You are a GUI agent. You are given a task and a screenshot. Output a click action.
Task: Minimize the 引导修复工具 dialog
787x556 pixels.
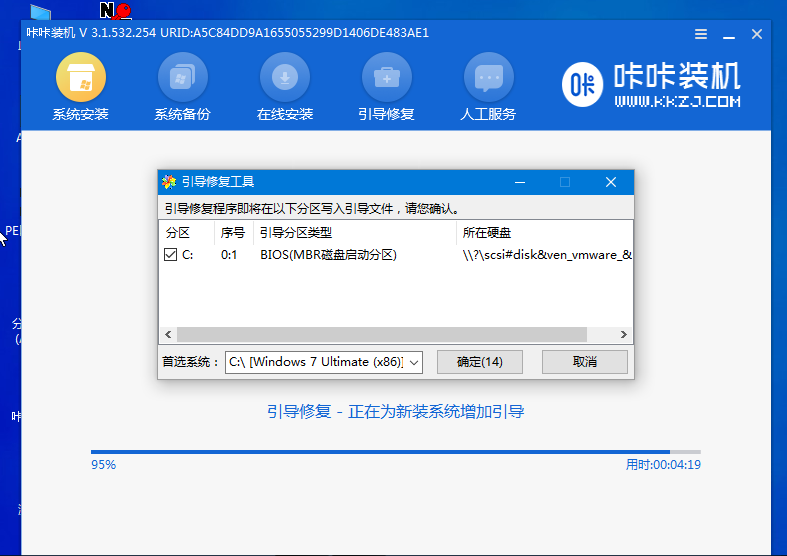coord(520,182)
